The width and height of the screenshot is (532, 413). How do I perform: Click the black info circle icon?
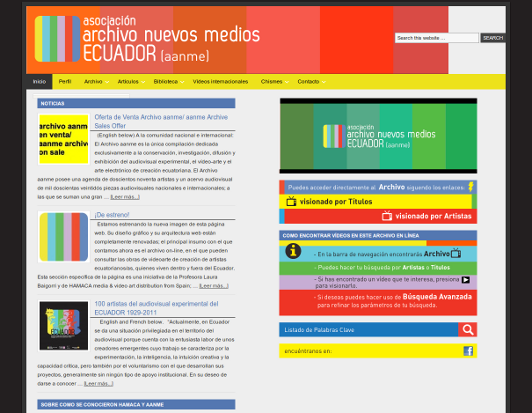coord(293,251)
